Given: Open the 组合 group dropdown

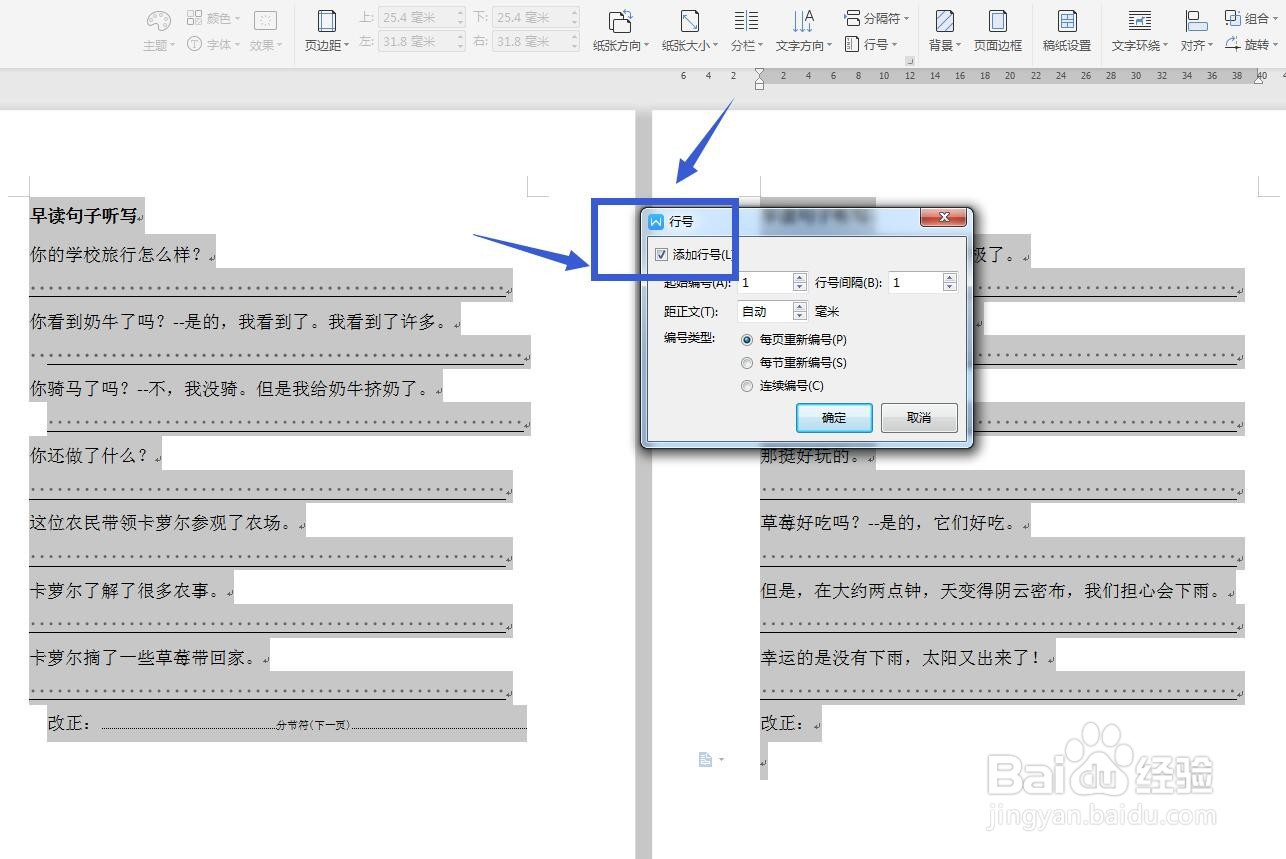Looking at the screenshot, I should [x=1251, y=18].
